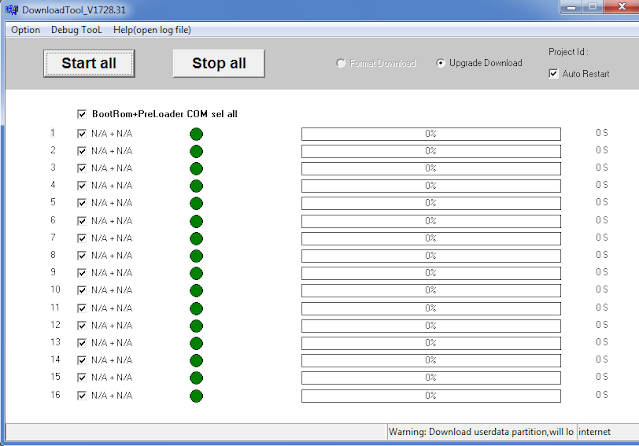Click the N/A + N/A label of port 6

[x=112, y=221]
